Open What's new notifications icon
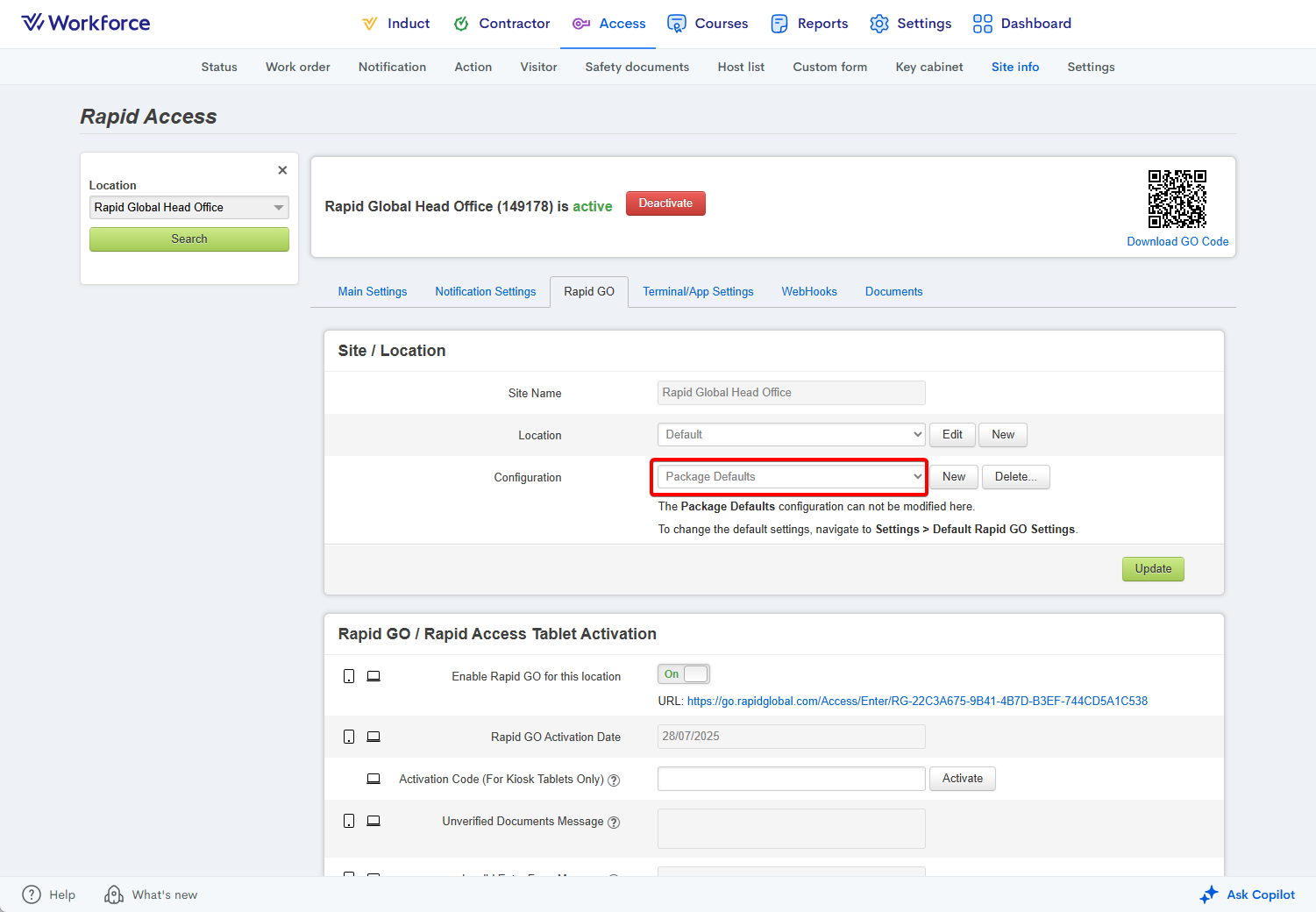This screenshot has height=912, width=1316. coord(114,894)
